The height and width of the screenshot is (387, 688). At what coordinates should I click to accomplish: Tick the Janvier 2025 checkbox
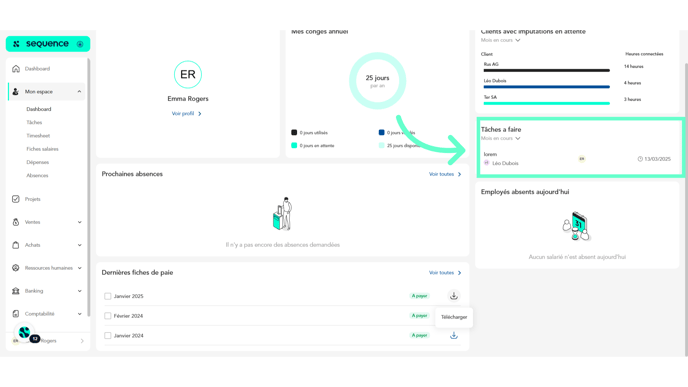[108, 296]
